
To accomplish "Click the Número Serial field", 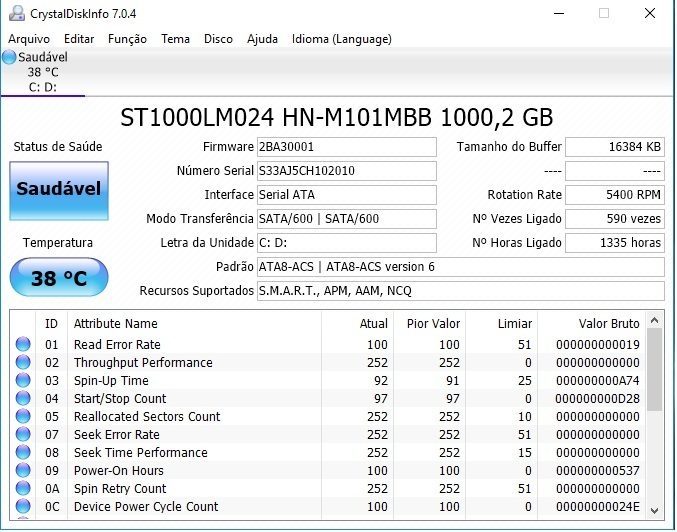I will coord(347,171).
